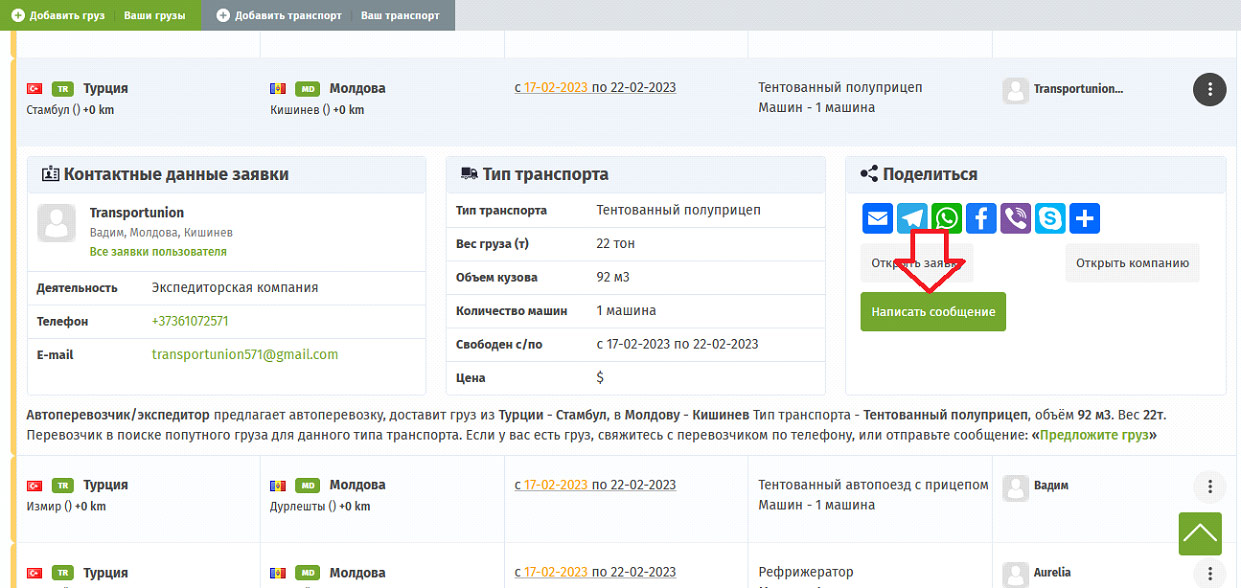The height and width of the screenshot is (588, 1241).
Task: Click Transportunion avatar in contact panel
Action: click(57, 223)
